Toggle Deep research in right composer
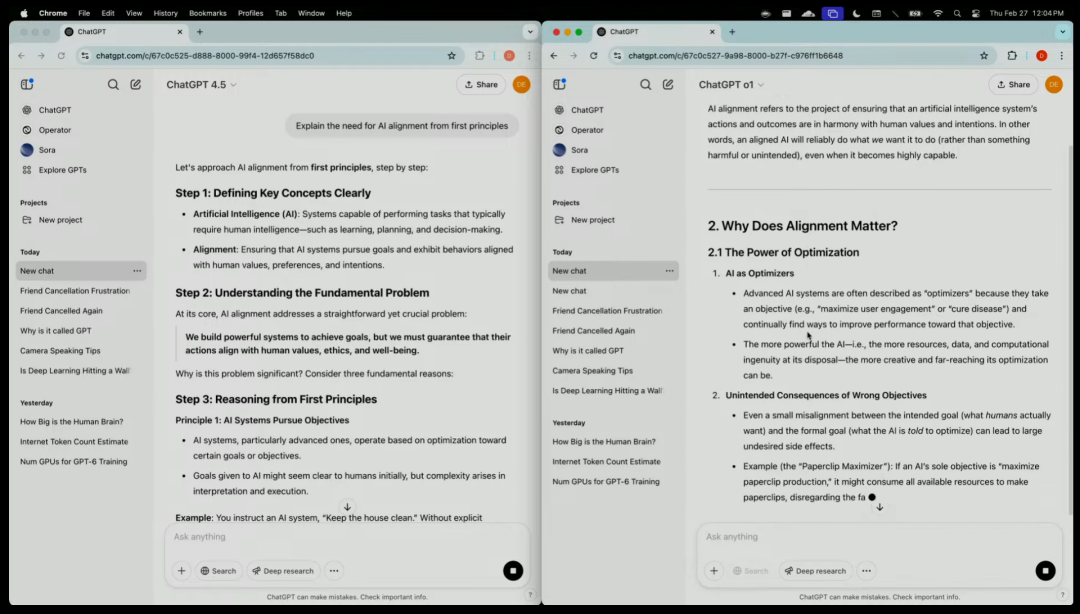 click(x=816, y=571)
